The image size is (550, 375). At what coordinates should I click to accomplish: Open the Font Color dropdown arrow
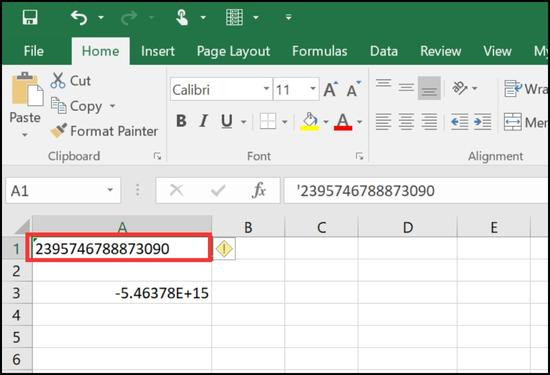(x=360, y=122)
